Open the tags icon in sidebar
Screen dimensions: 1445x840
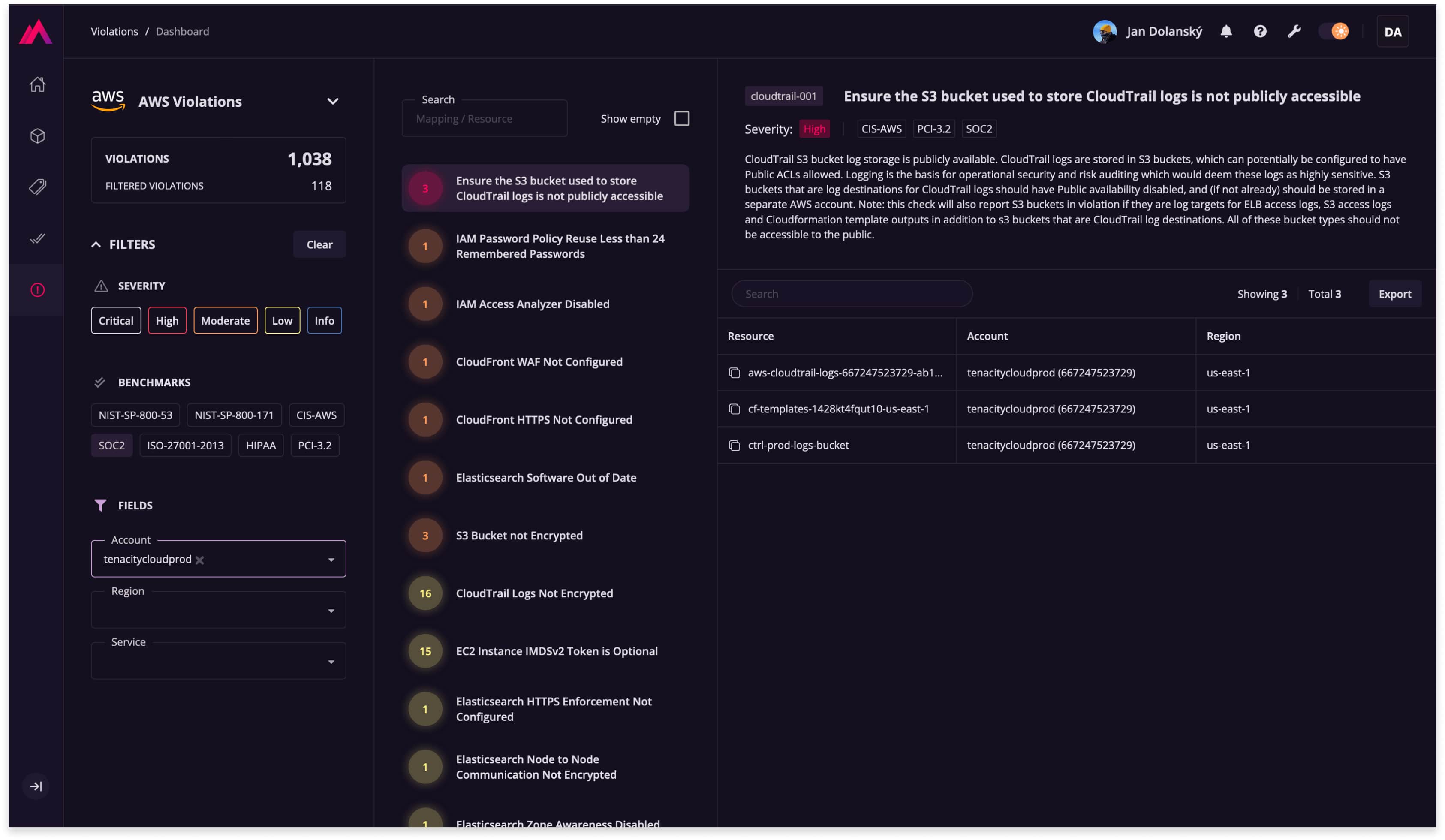[37, 187]
